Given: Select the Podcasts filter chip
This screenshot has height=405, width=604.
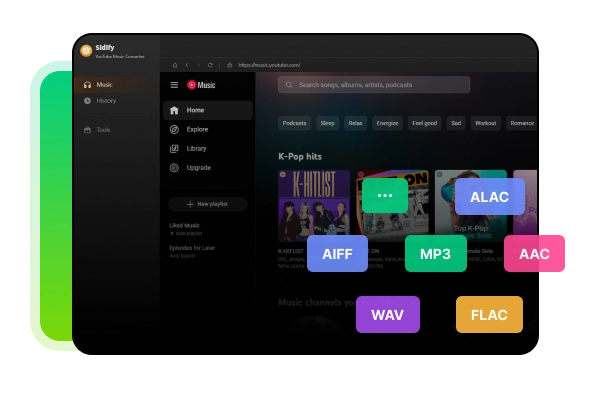Looking at the screenshot, I should (295, 123).
